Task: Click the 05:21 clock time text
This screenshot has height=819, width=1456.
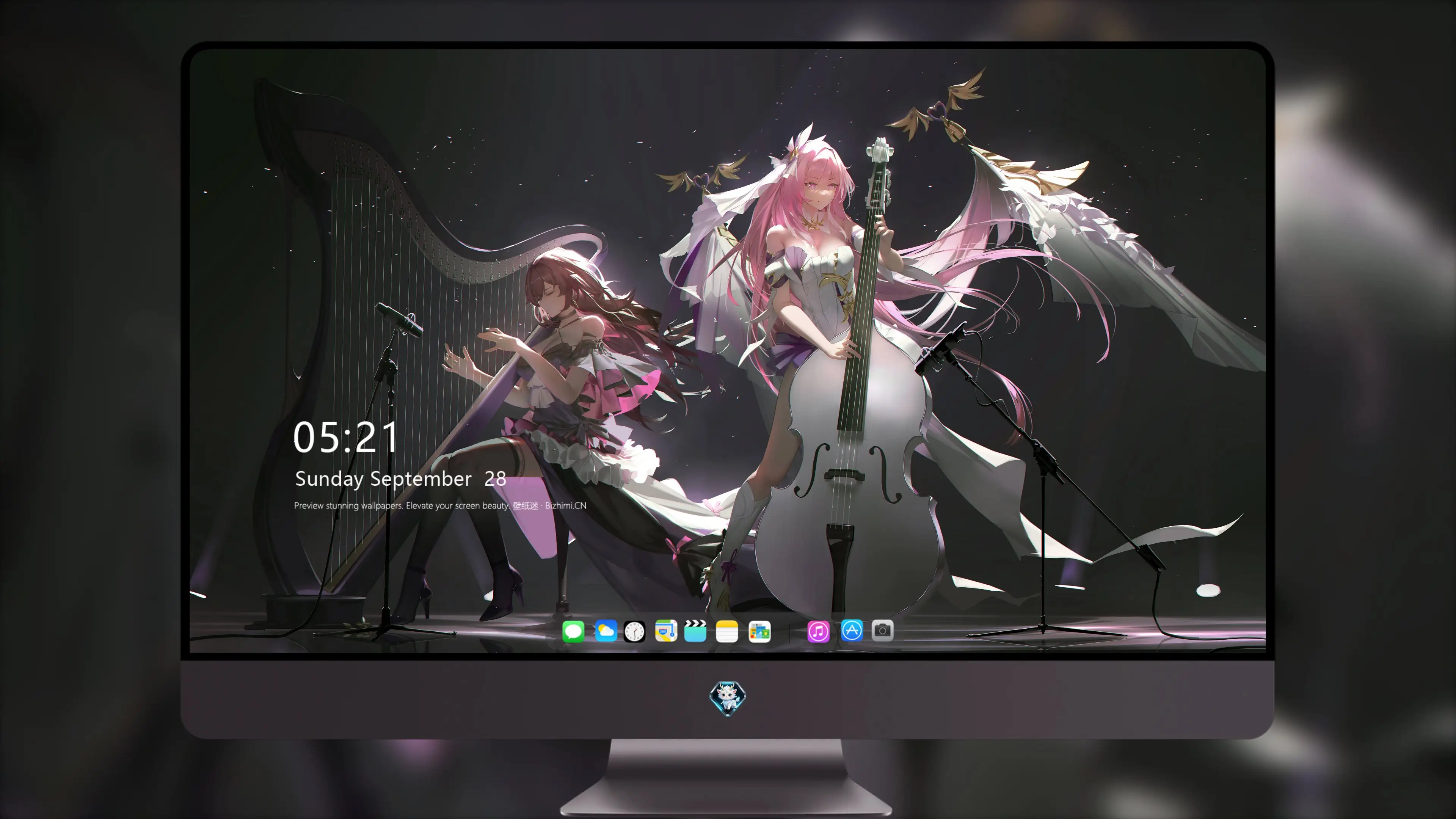Action: coord(346,438)
